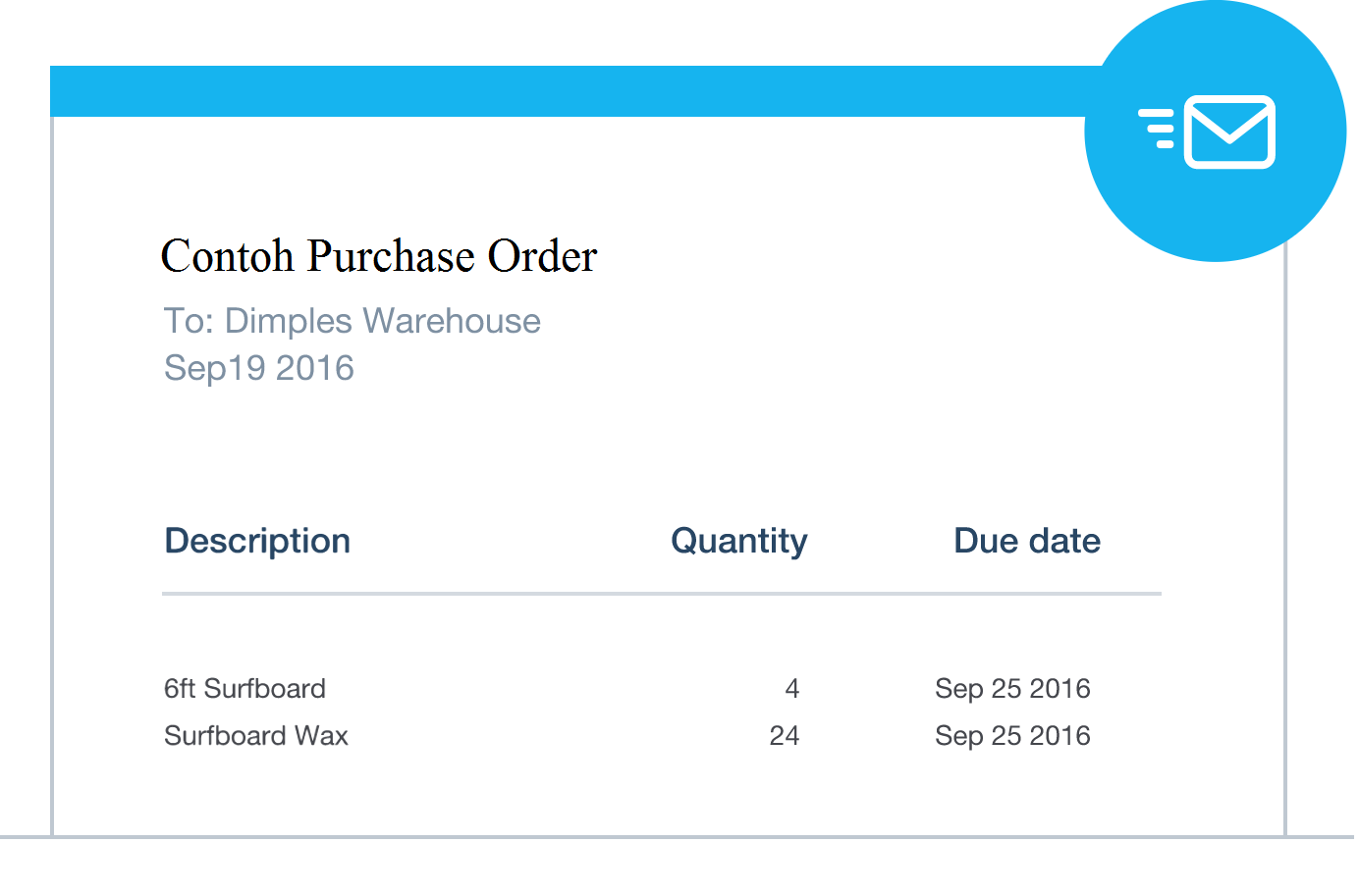Viewport: 1358px width, 896px height.
Task: Click the speed lines beside the envelope
Action: 1158,129
